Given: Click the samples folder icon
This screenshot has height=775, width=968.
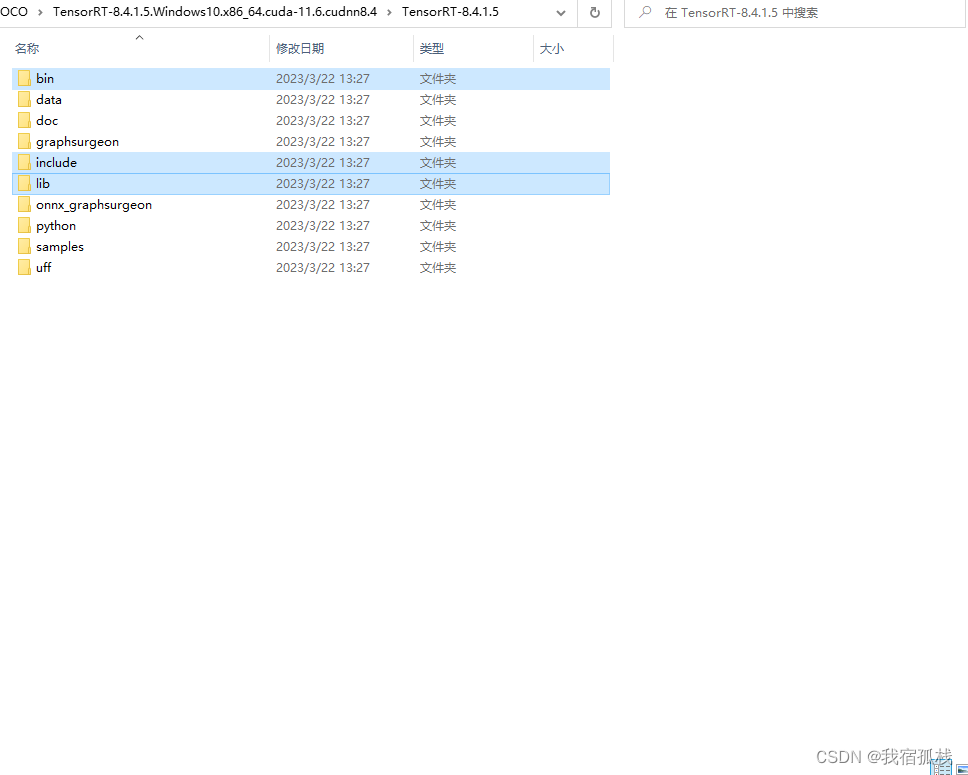Looking at the screenshot, I should point(24,246).
